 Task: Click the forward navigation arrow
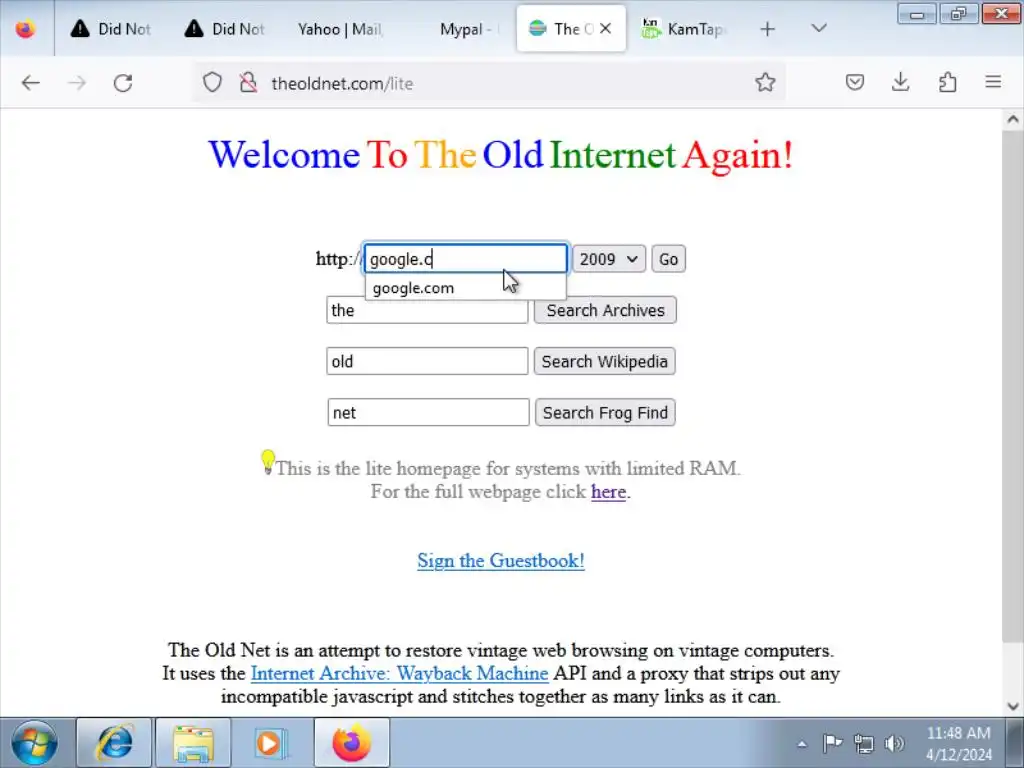coord(77,83)
